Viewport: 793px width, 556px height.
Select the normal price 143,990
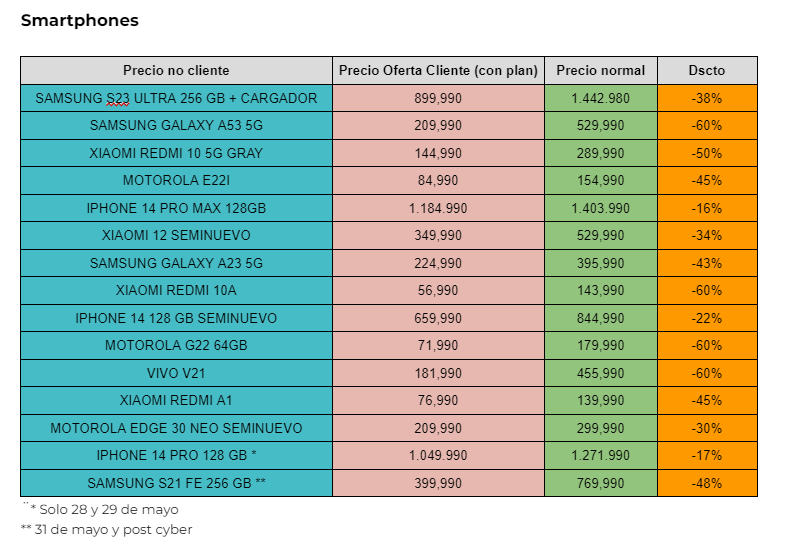click(600, 290)
